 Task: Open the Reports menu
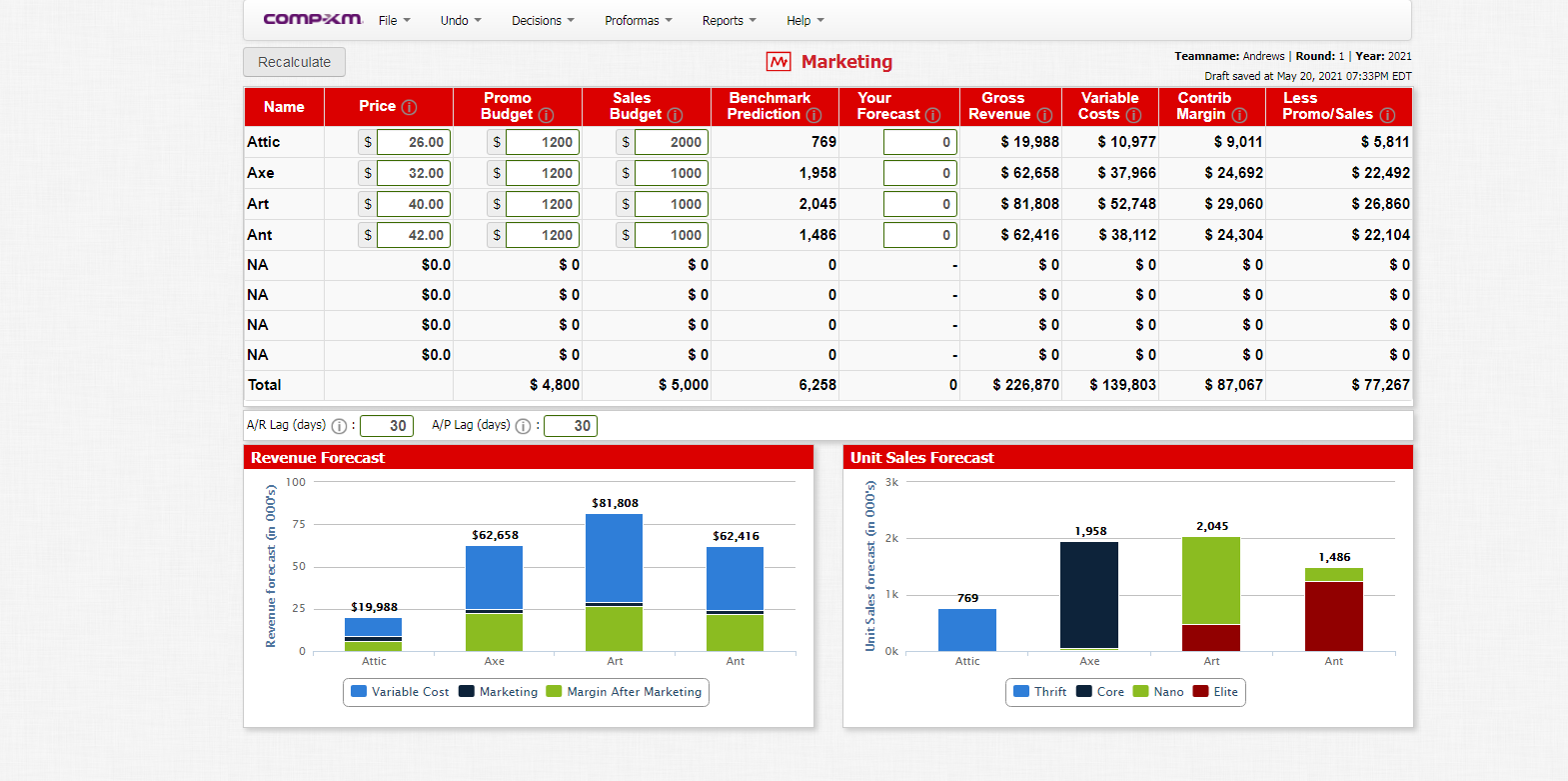click(729, 20)
